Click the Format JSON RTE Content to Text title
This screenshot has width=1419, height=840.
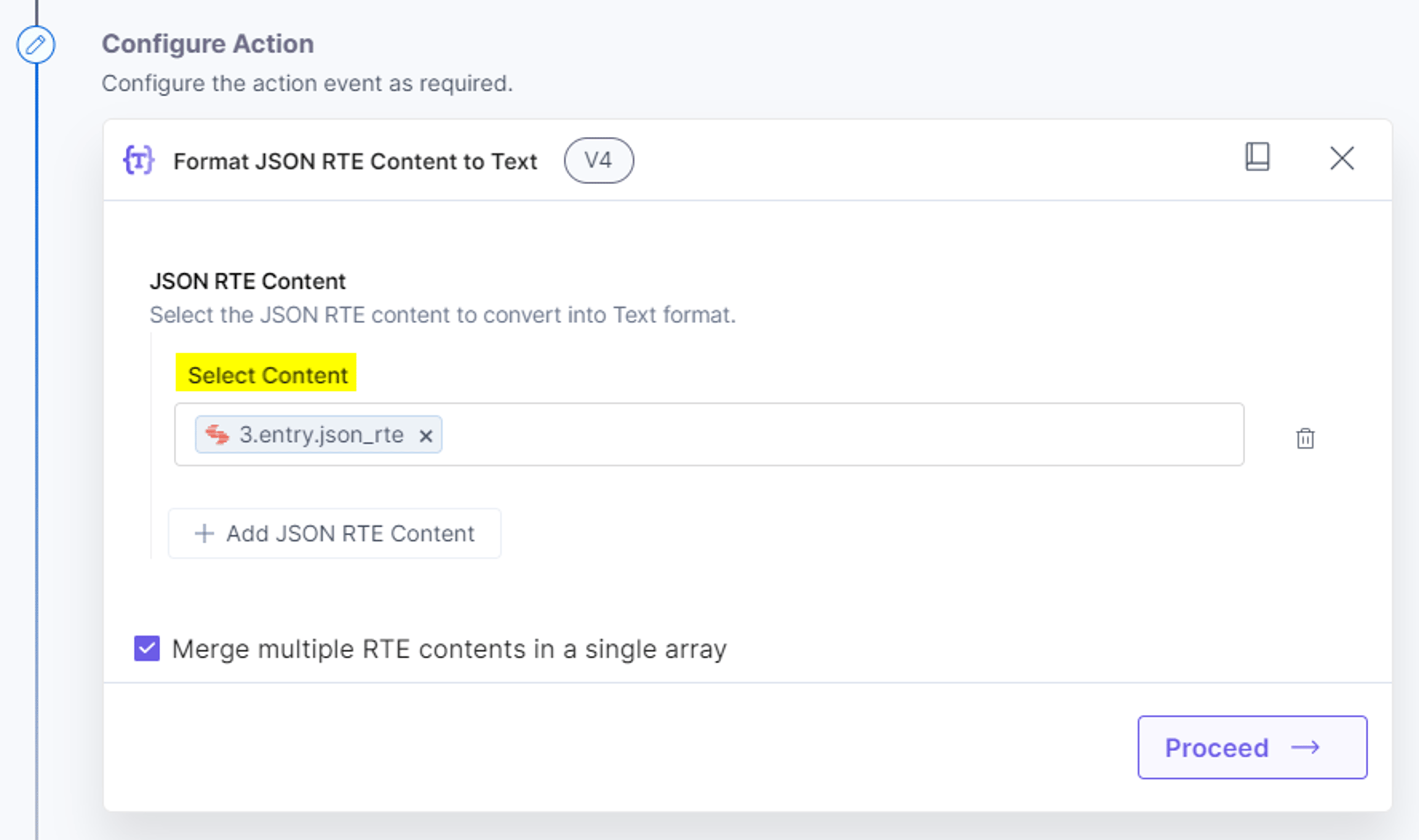pos(355,161)
